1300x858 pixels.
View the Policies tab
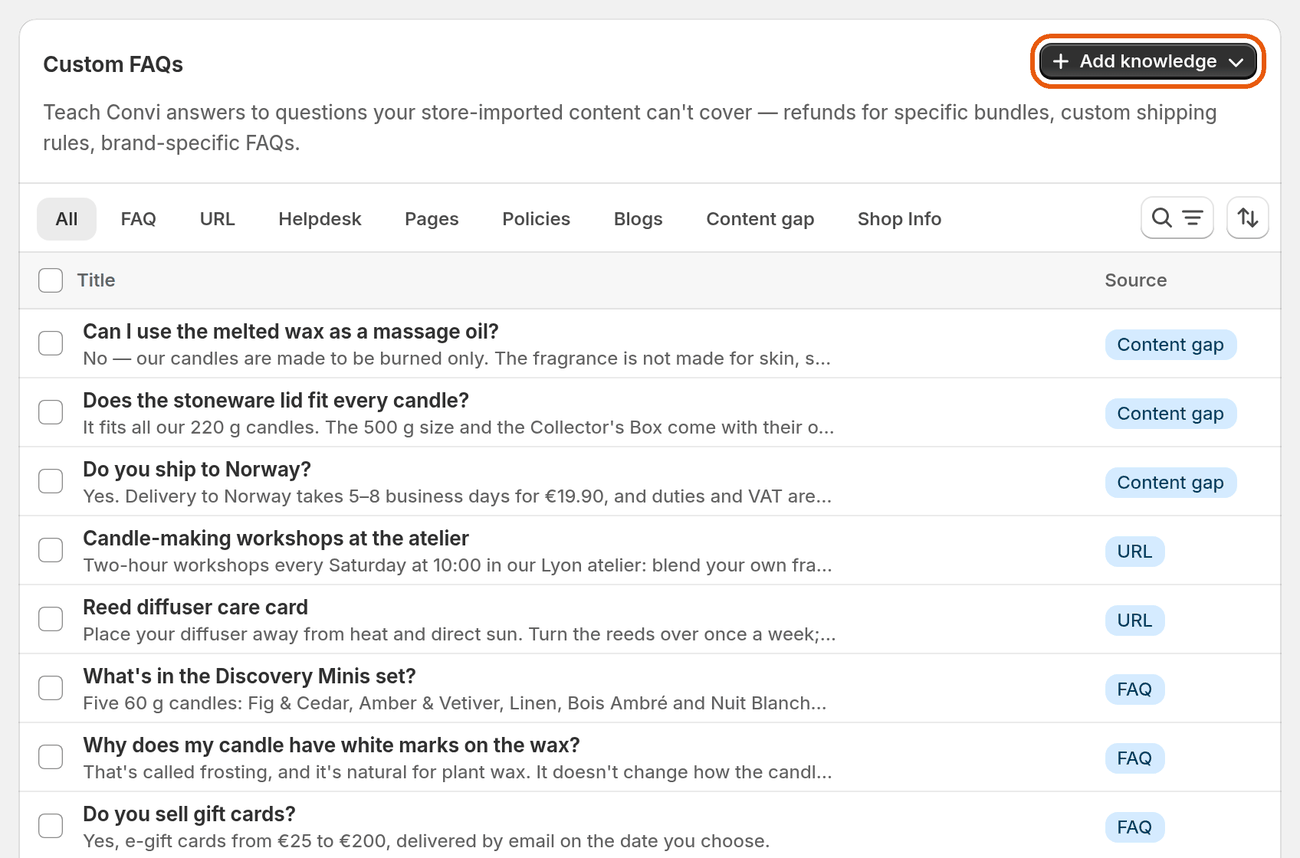[x=536, y=219]
